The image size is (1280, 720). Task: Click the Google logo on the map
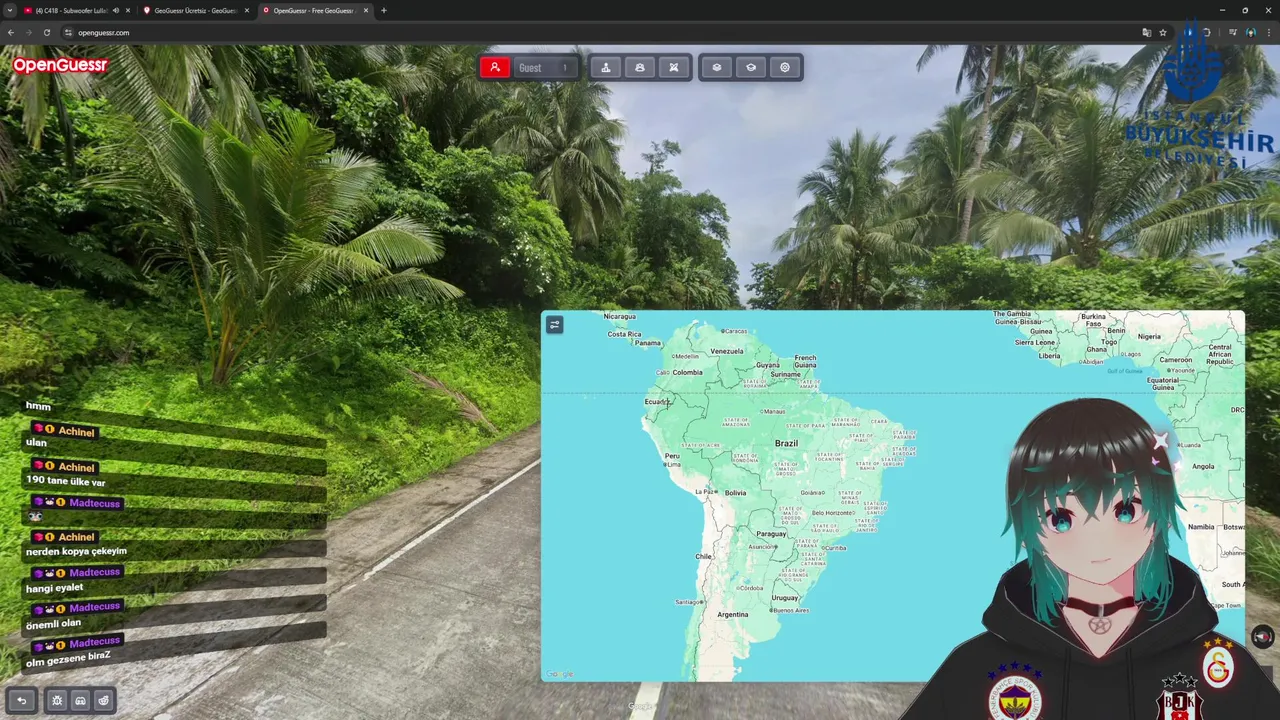click(x=560, y=674)
